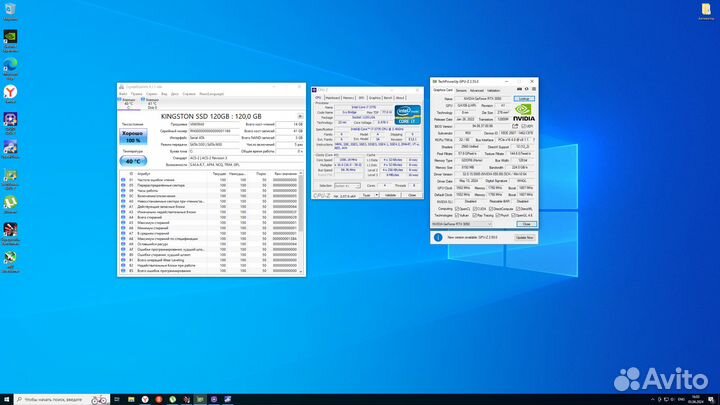The image size is (720, 405).
Task: Click the Update Now button in GPU-Z
Action: point(524,237)
